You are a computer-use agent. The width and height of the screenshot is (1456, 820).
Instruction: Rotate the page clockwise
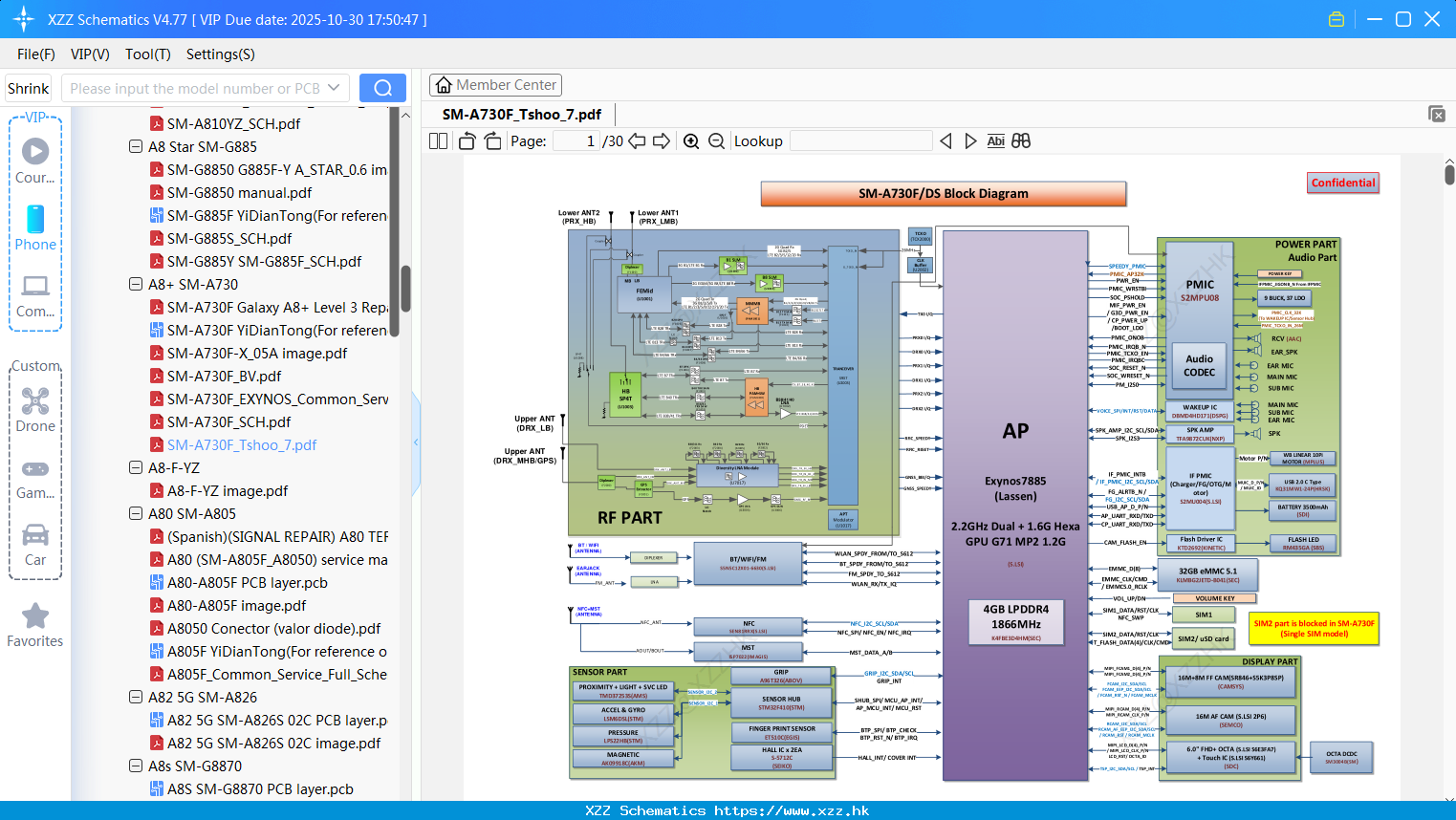pos(492,141)
